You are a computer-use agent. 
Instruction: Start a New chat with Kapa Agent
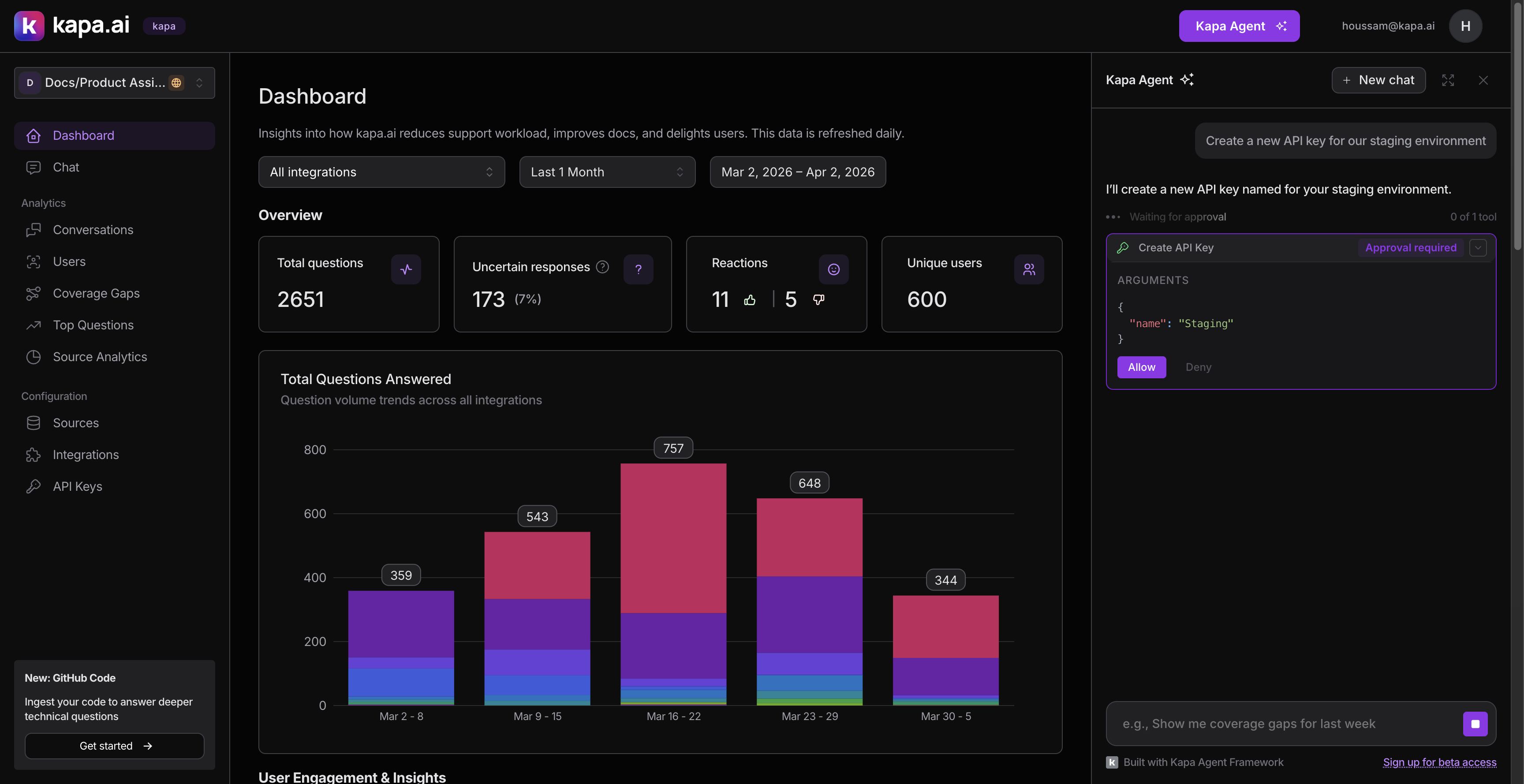point(1378,80)
